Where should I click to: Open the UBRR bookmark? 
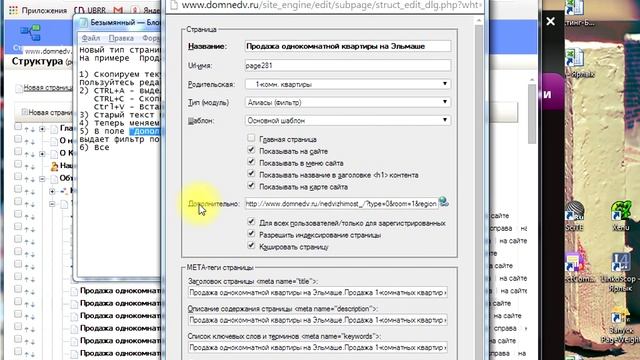click(91, 10)
